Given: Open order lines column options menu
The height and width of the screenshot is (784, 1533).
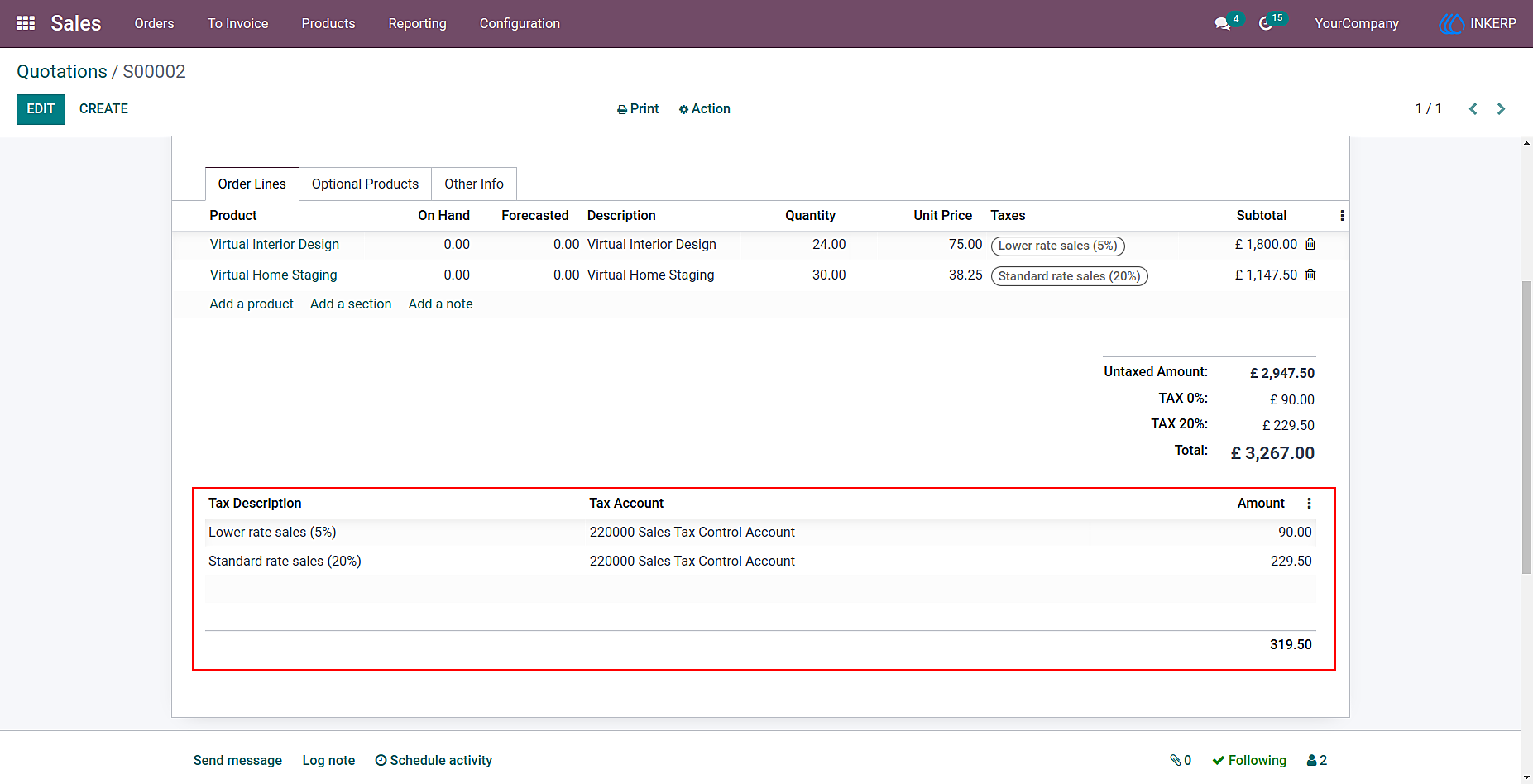Looking at the screenshot, I should tap(1342, 216).
